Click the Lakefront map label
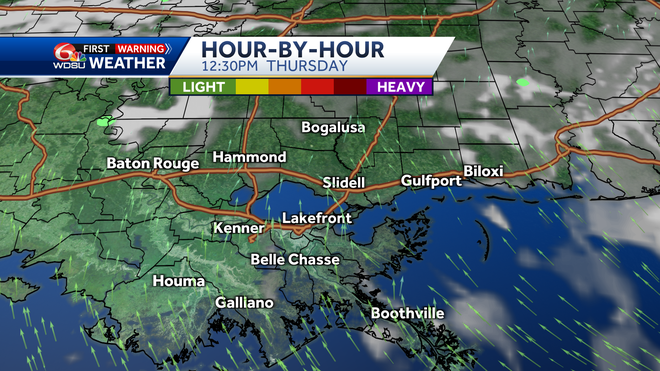Image resolution: width=660 pixels, height=371 pixels. click(317, 218)
